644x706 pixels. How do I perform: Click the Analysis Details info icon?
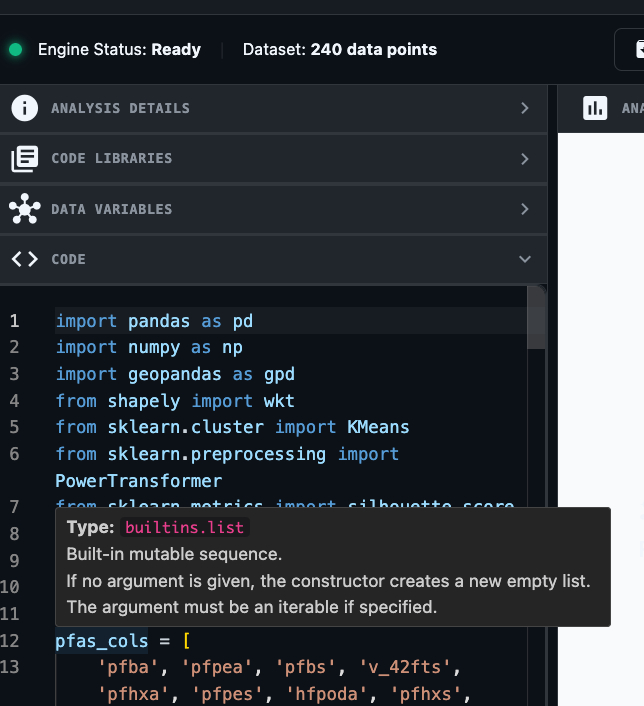[x=24, y=108]
